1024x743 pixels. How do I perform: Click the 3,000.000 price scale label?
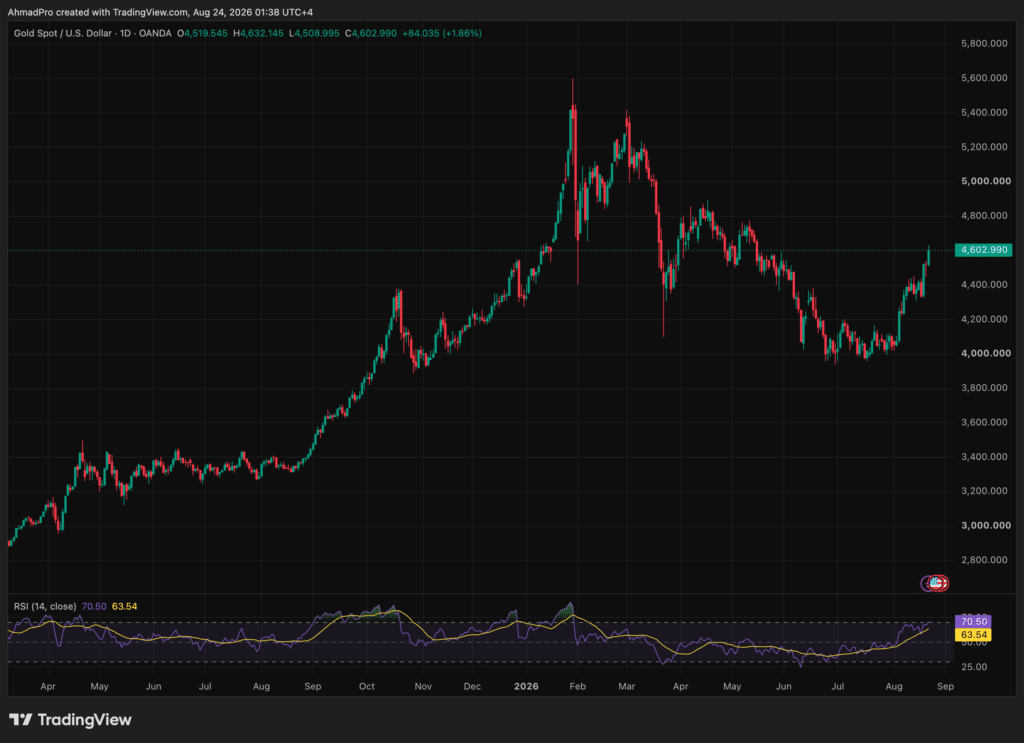(x=985, y=526)
